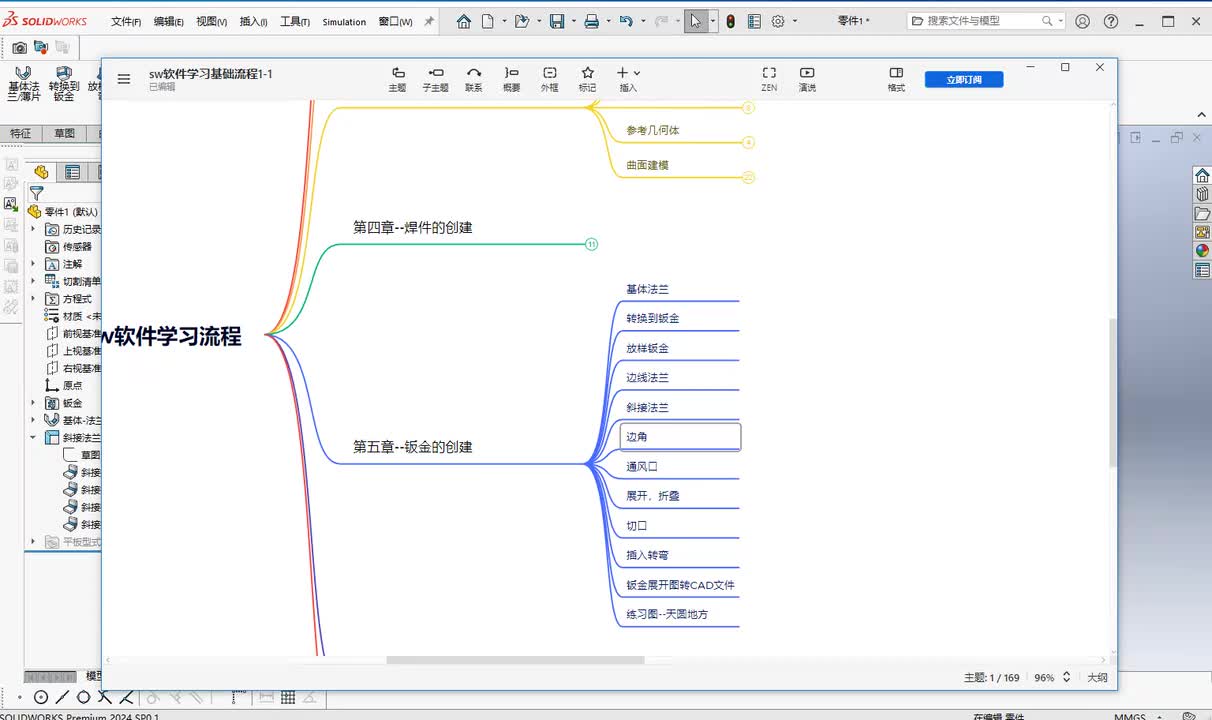
Task: Collapse the 斜接法兰 tree node
Action: (33, 437)
